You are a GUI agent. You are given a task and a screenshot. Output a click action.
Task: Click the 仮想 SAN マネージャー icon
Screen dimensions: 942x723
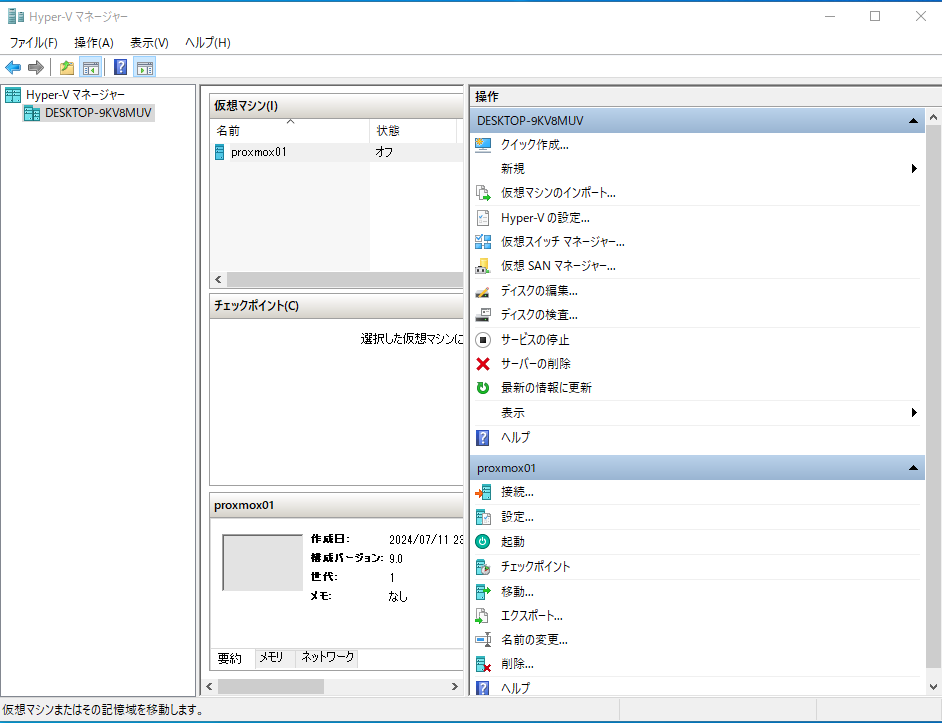(x=483, y=266)
